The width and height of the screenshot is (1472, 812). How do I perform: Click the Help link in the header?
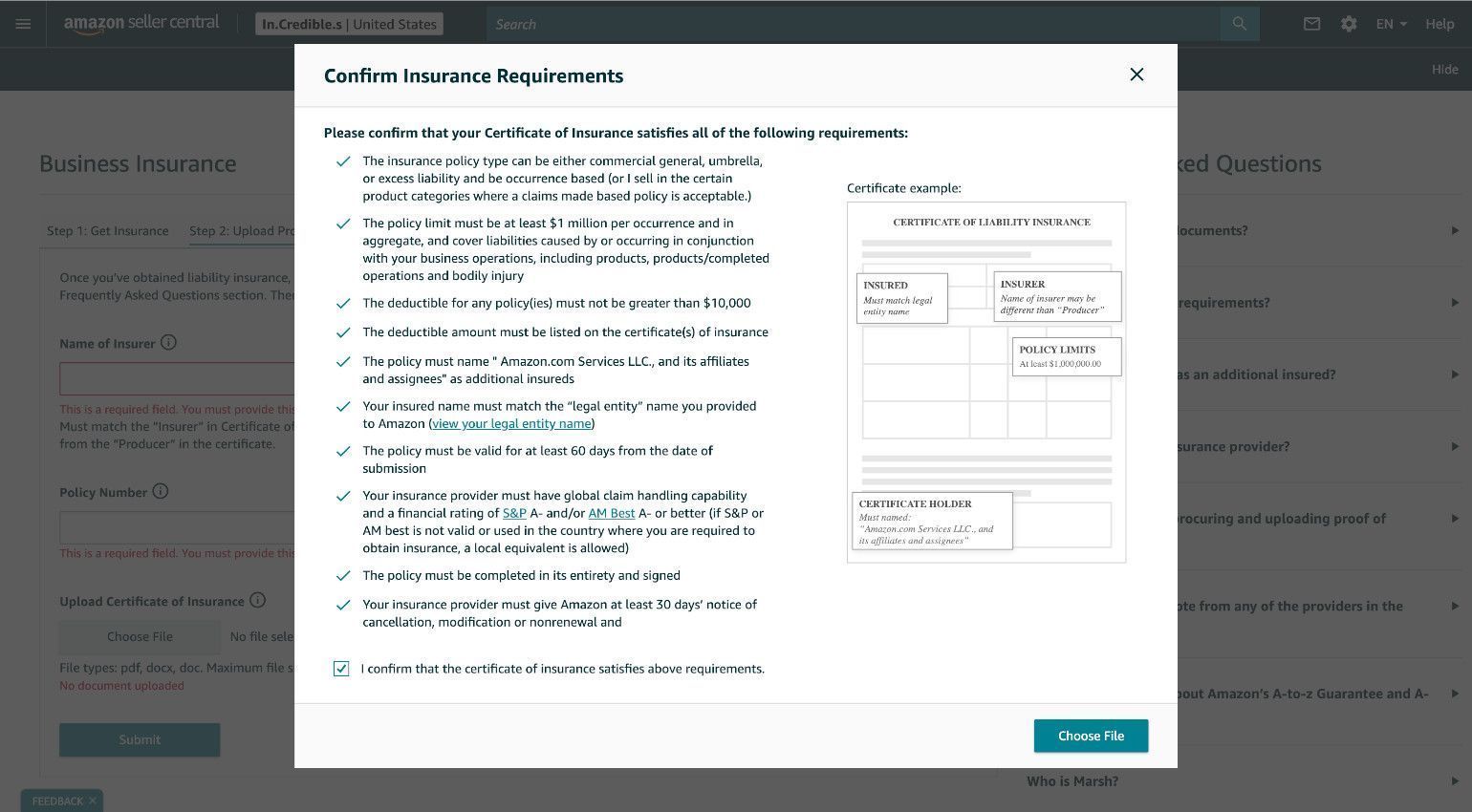[x=1439, y=24]
